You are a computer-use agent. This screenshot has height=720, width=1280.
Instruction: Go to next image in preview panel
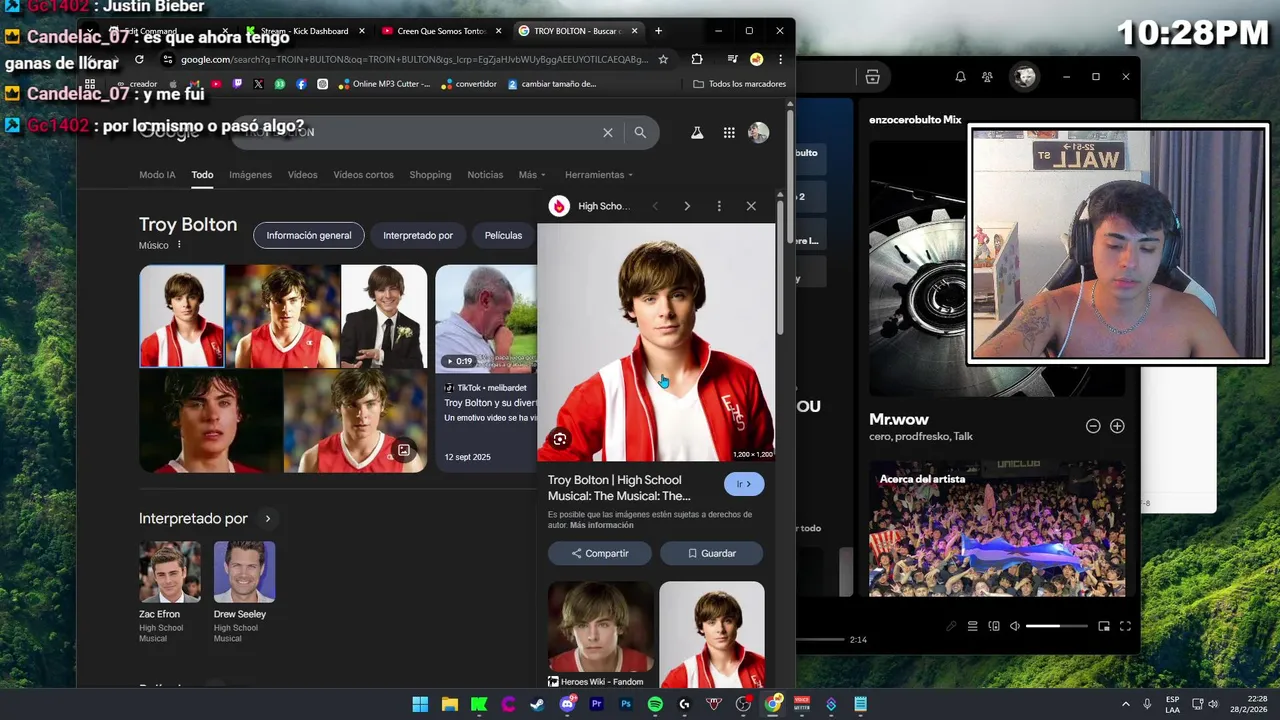point(687,206)
